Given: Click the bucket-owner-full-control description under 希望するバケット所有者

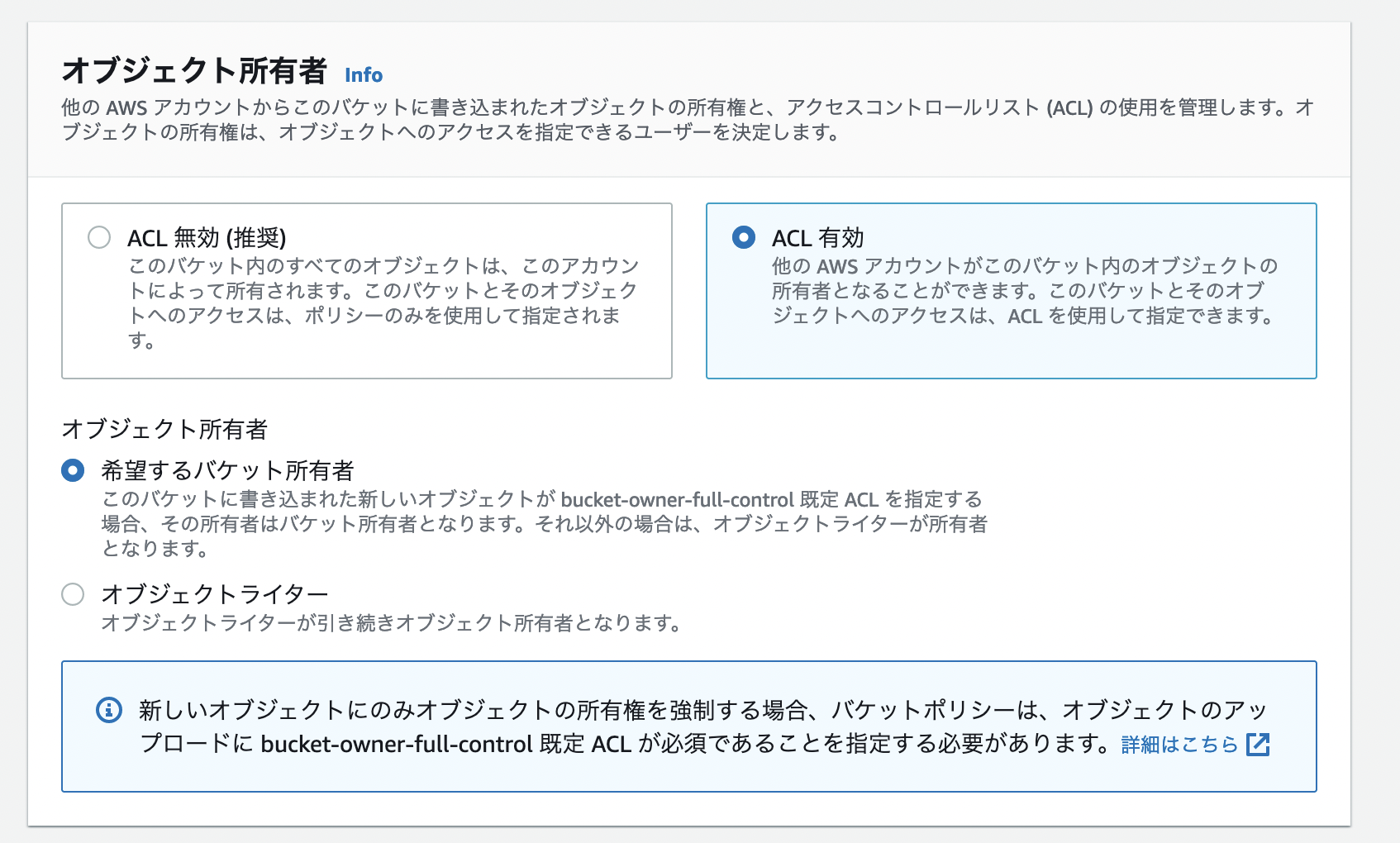Looking at the screenshot, I should coord(542,523).
